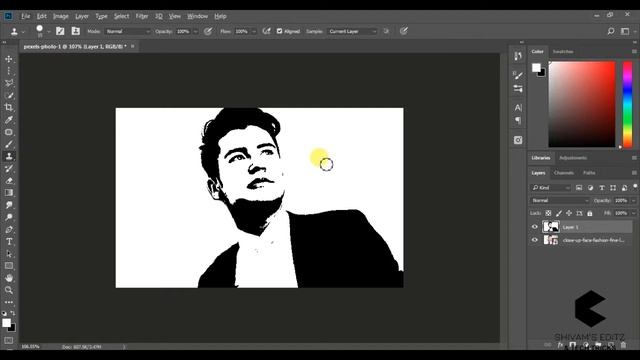
Task: Select the Zoom tool
Action: (9, 290)
